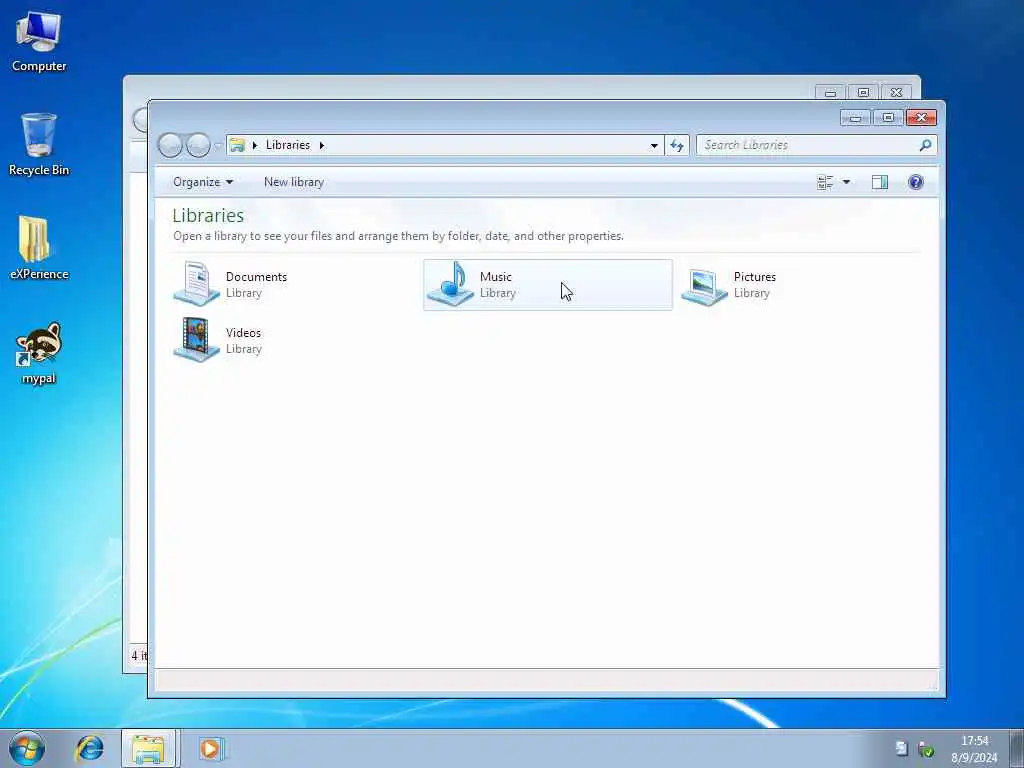The width and height of the screenshot is (1024, 768).
Task: Expand the view options dropdown arrow
Action: tap(846, 182)
